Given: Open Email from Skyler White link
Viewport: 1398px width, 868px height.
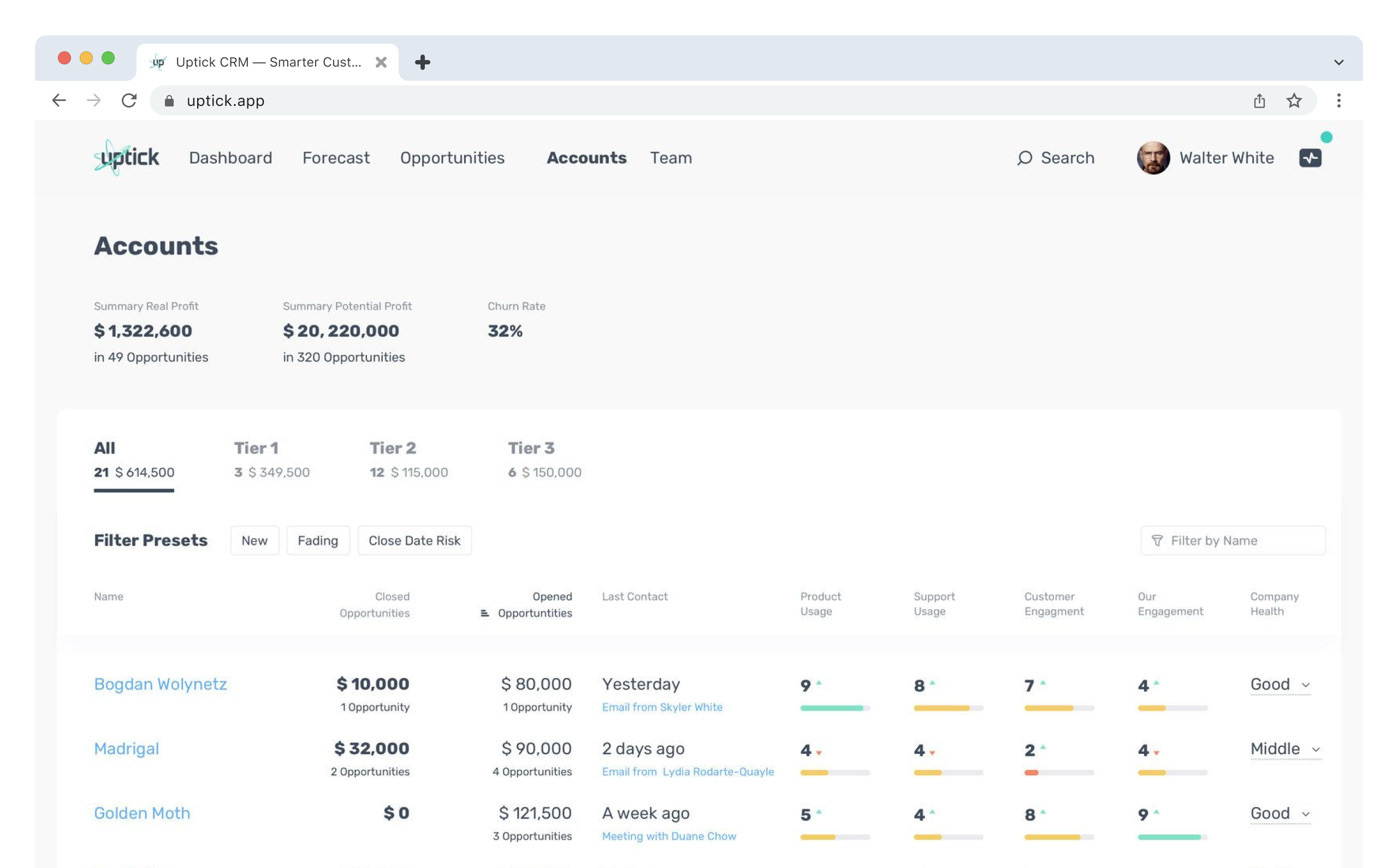Looking at the screenshot, I should click(x=661, y=708).
